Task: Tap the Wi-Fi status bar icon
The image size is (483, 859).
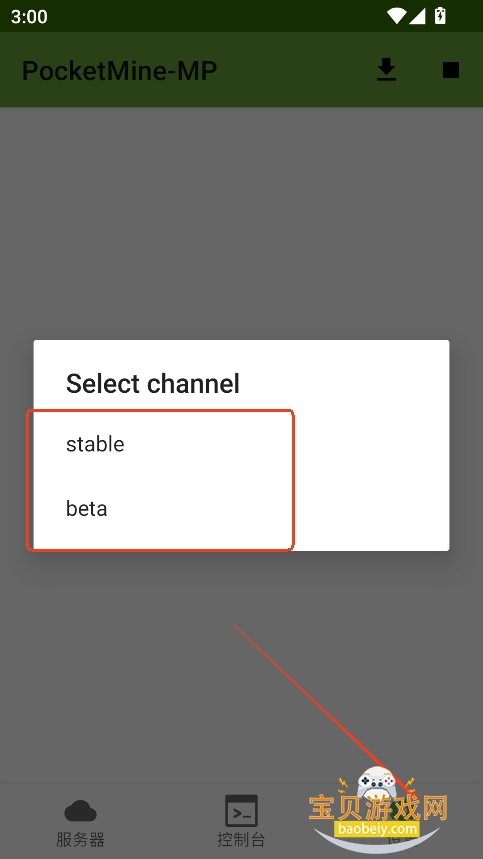Action: 396,16
